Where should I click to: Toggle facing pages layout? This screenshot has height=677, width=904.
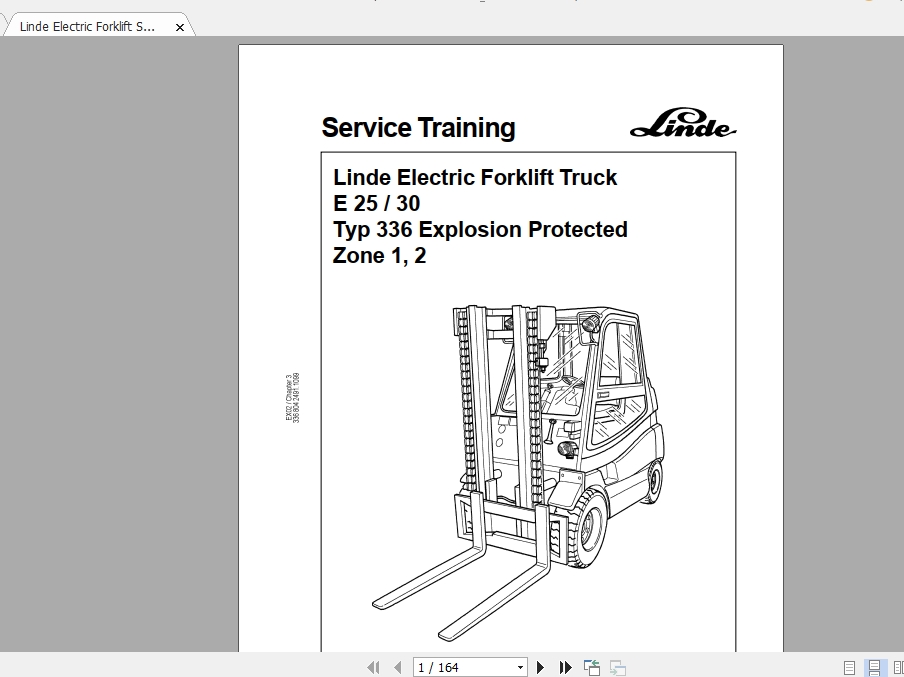(x=898, y=667)
